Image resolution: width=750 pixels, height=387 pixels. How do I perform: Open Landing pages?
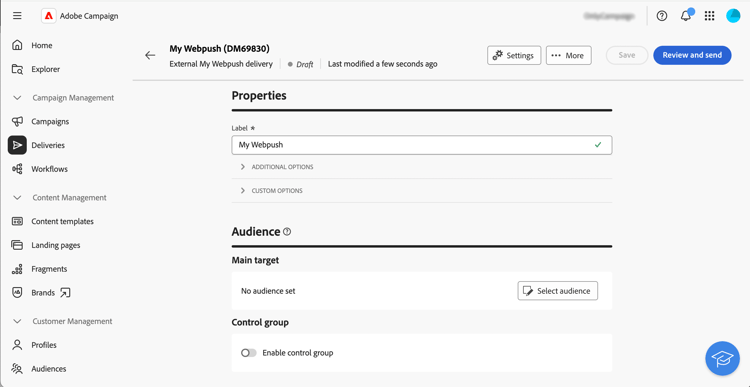[56, 245]
